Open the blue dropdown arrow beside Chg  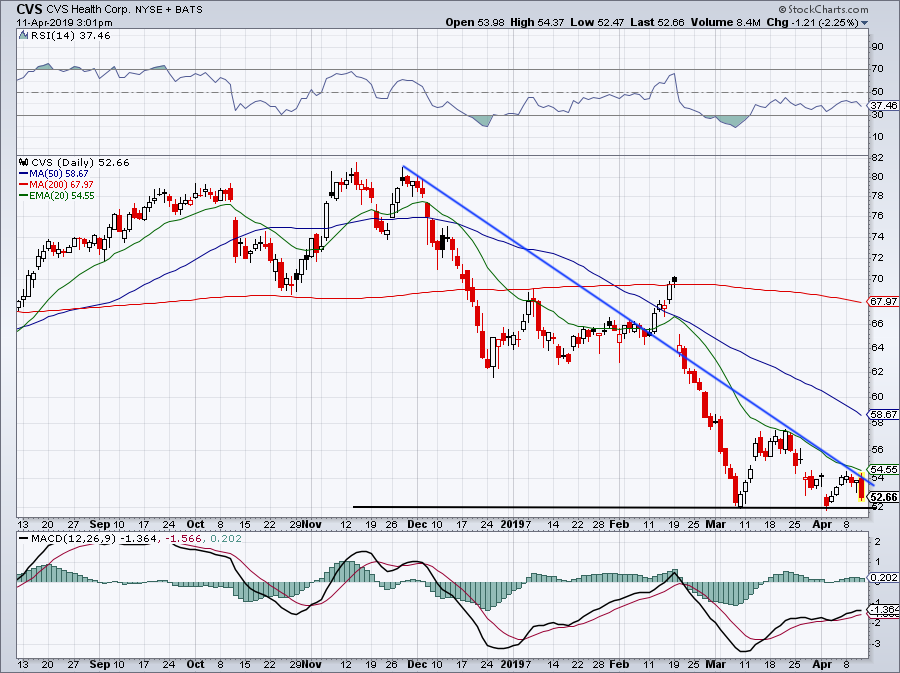click(x=864, y=23)
